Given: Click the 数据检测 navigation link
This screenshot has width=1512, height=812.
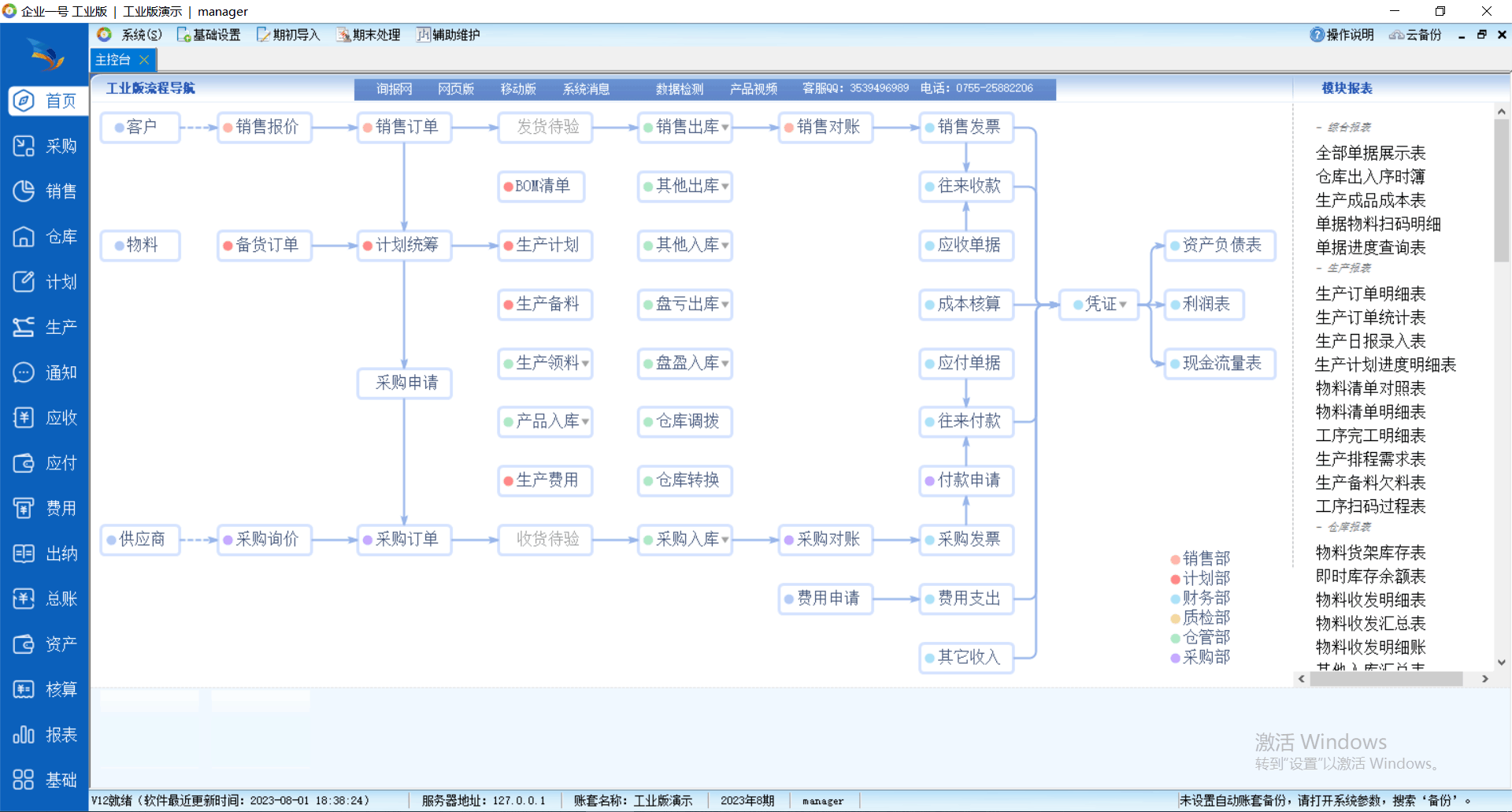Looking at the screenshot, I should (679, 89).
